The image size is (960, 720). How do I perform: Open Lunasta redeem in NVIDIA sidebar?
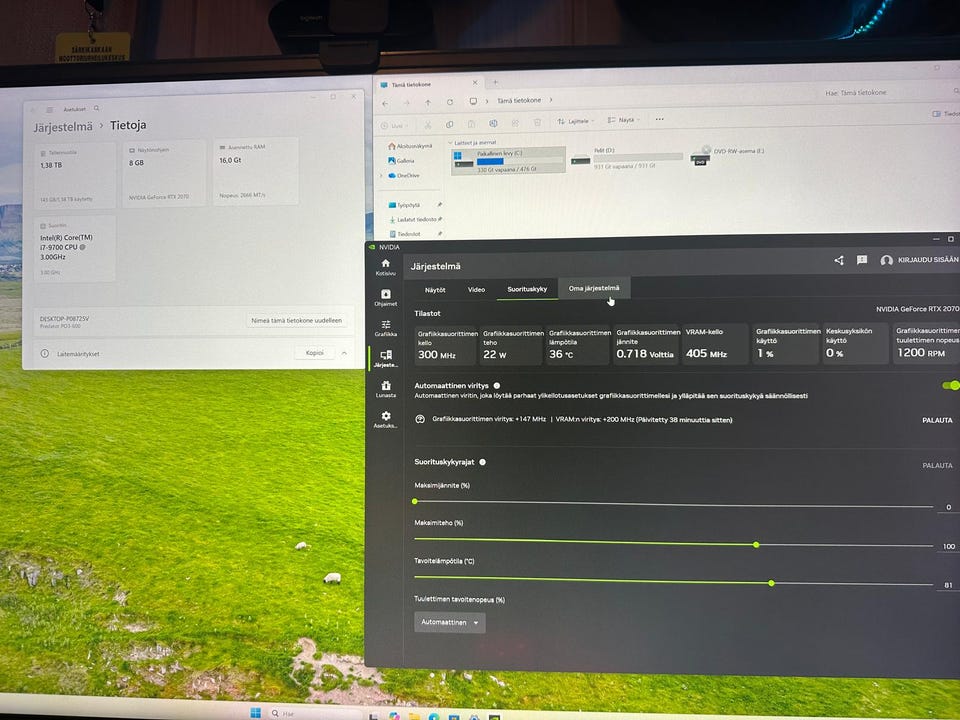pos(386,389)
